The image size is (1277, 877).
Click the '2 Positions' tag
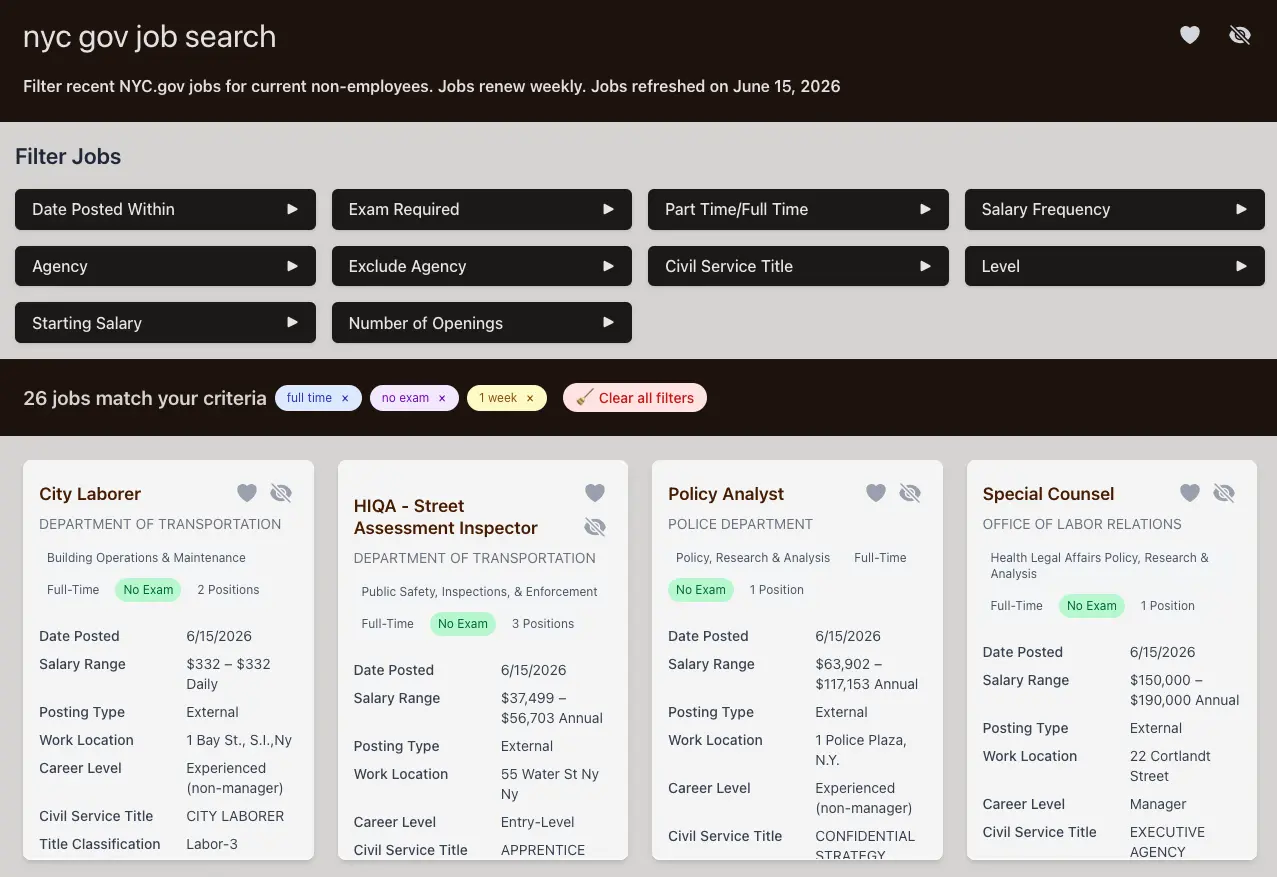[228, 590]
